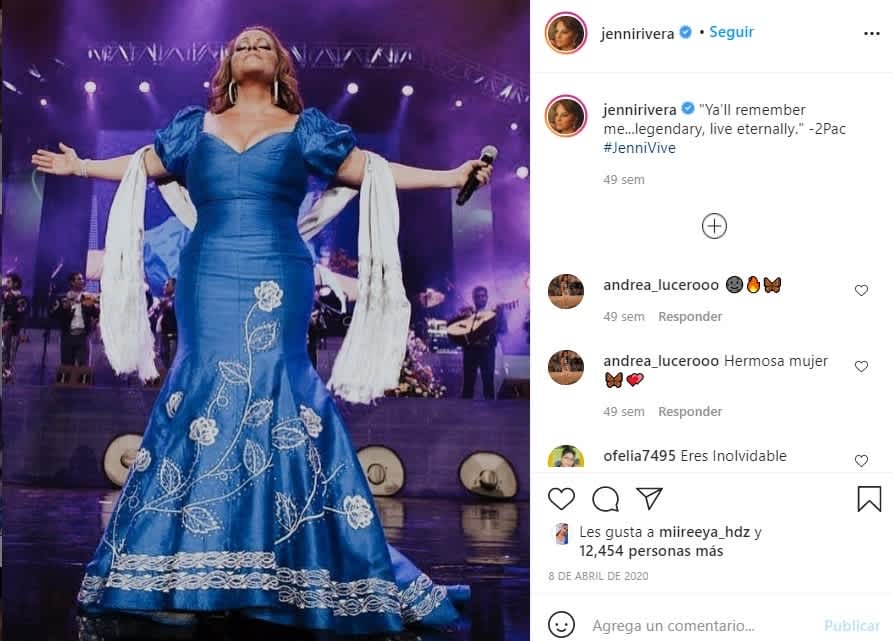Reply to the 'Hermosa mujer' comment

point(690,412)
